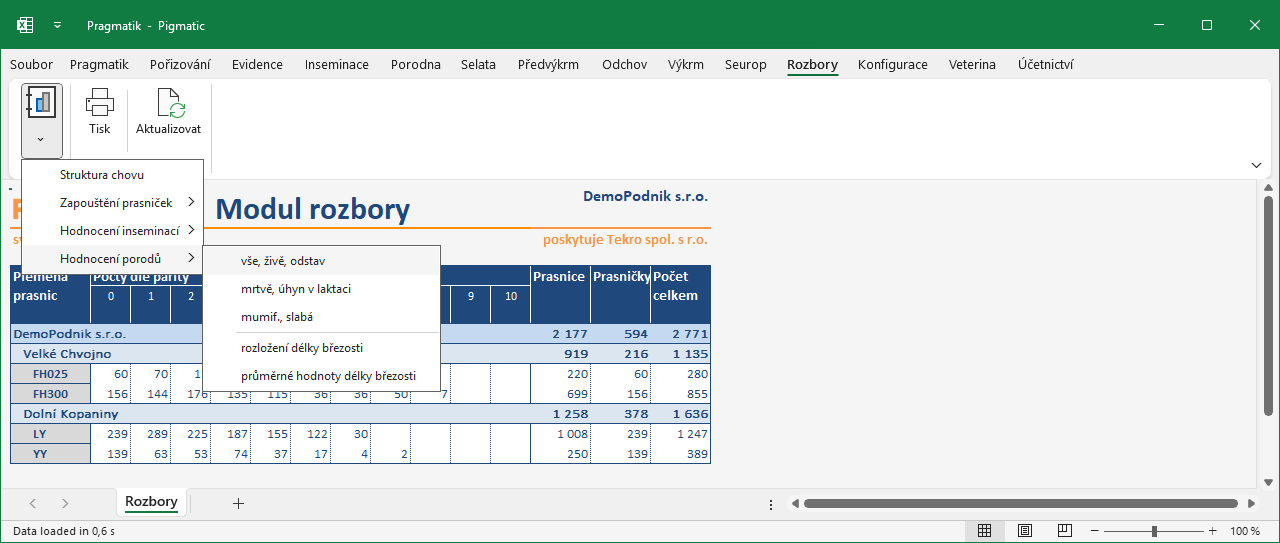Click the YY breed row label

[x=50, y=454]
